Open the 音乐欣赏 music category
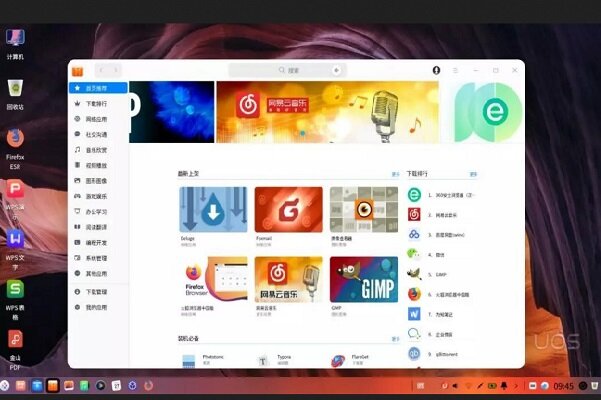 click(96, 150)
